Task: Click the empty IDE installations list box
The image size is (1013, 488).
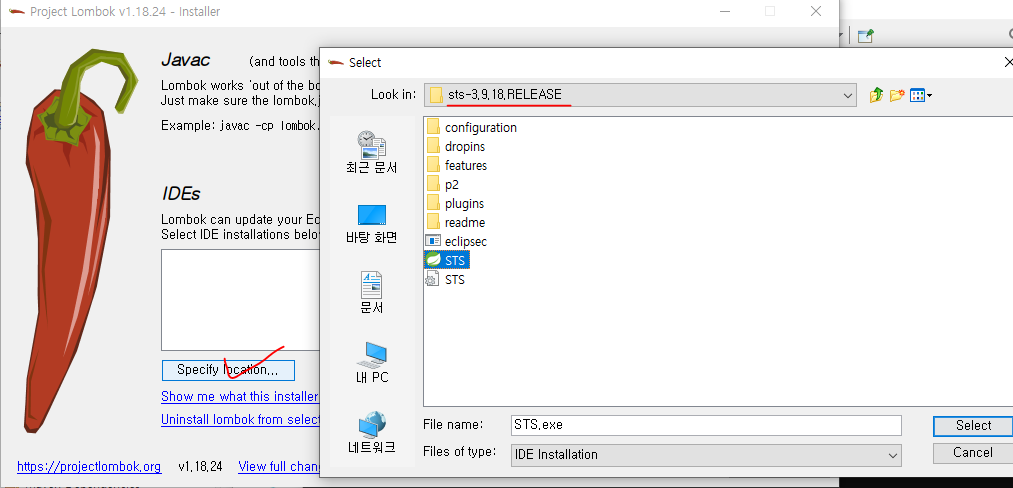Action: pyautogui.click(x=241, y=300)
